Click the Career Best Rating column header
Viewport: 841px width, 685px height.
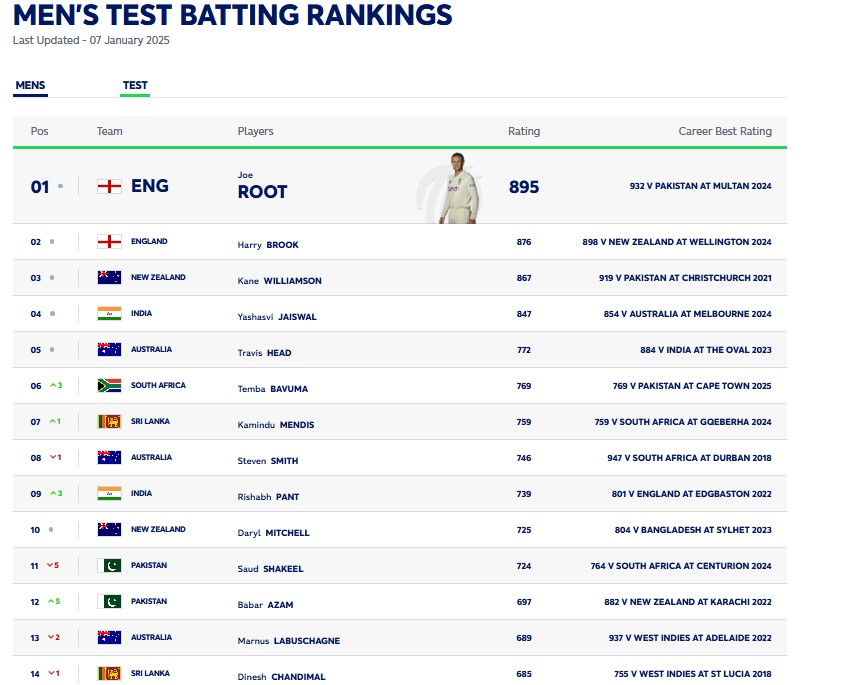[x=725, y=132]
